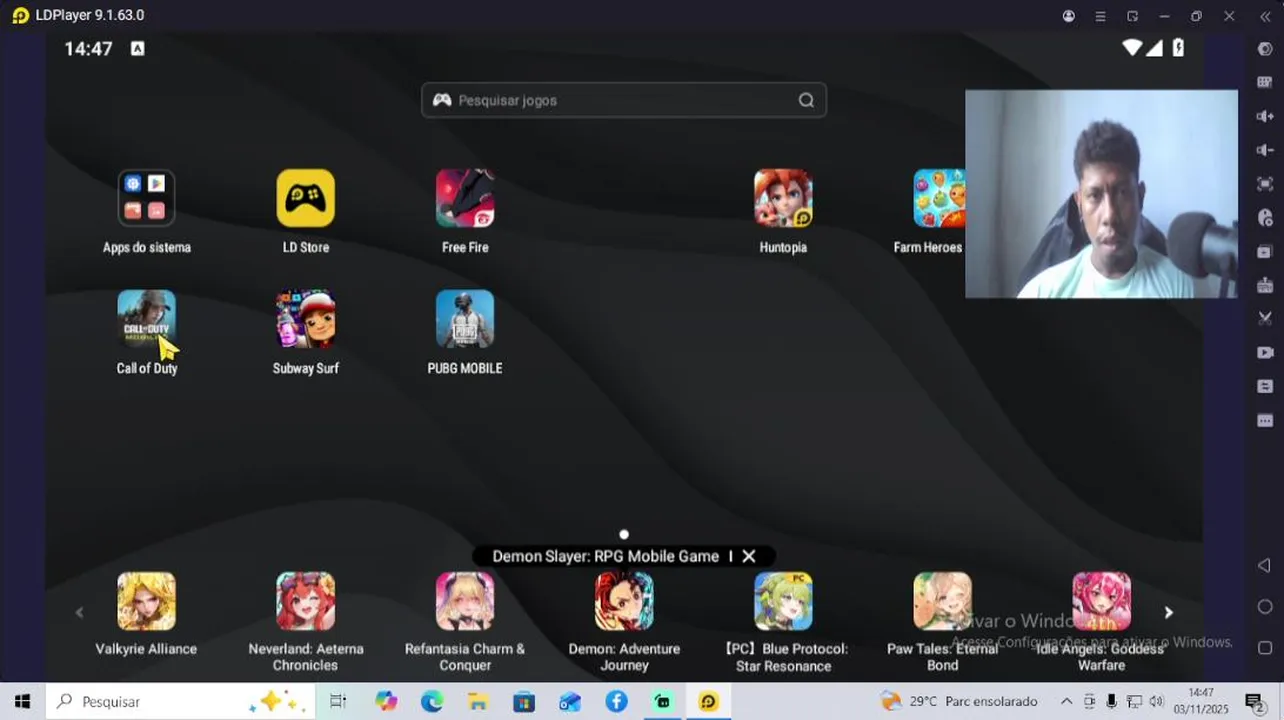
Task: Open Microsoft Edge from the taskbar
Action: 432,701
